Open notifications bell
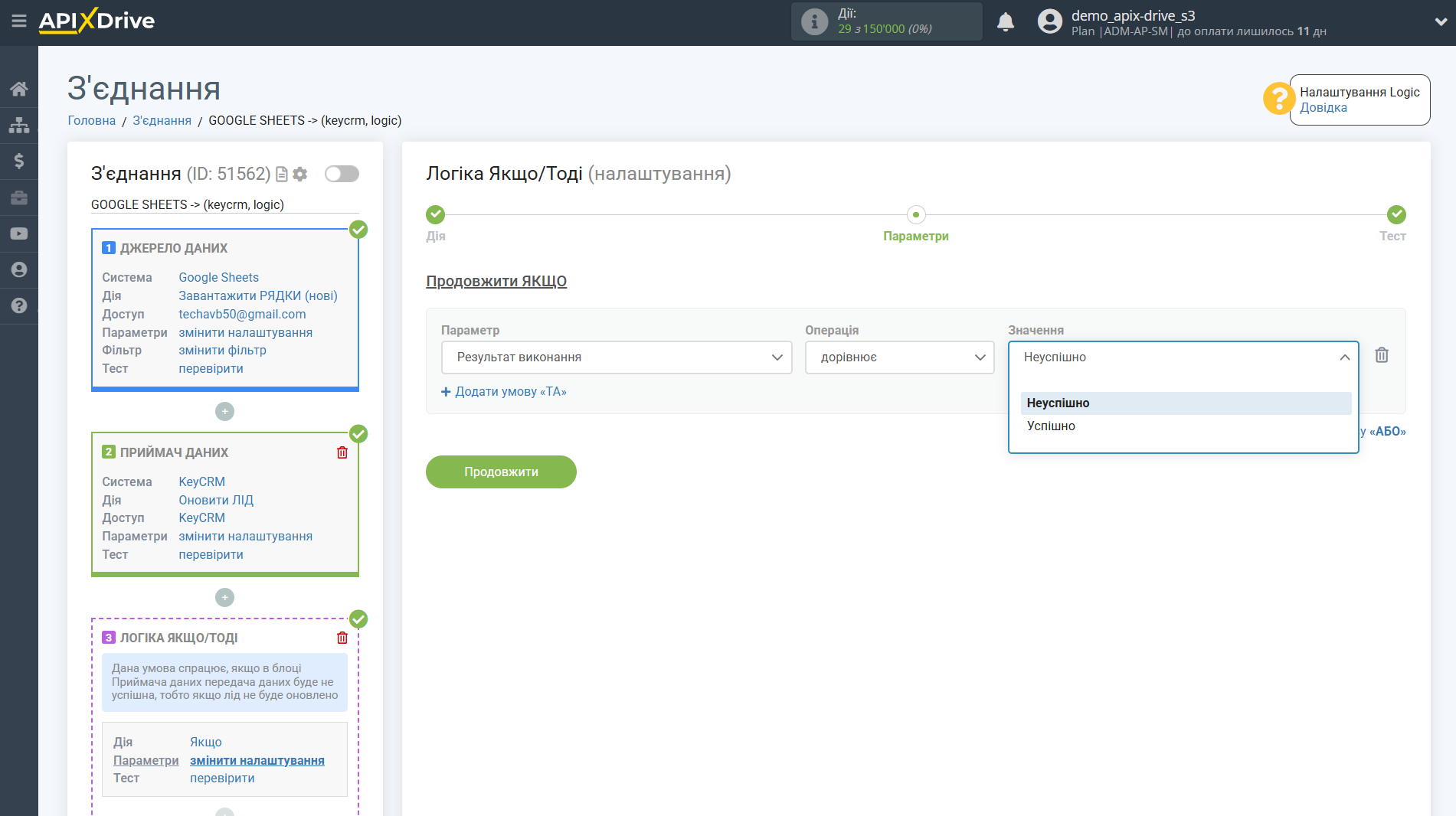 tap(1005, 22)
